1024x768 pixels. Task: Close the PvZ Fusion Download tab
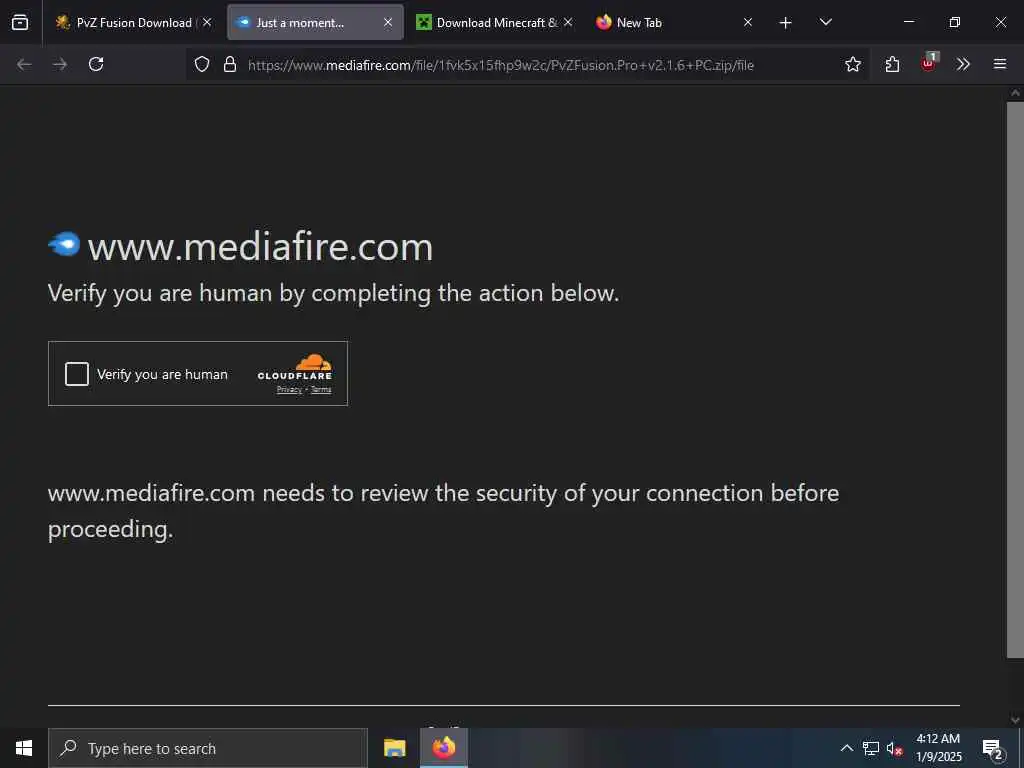[x=207, y=22]
